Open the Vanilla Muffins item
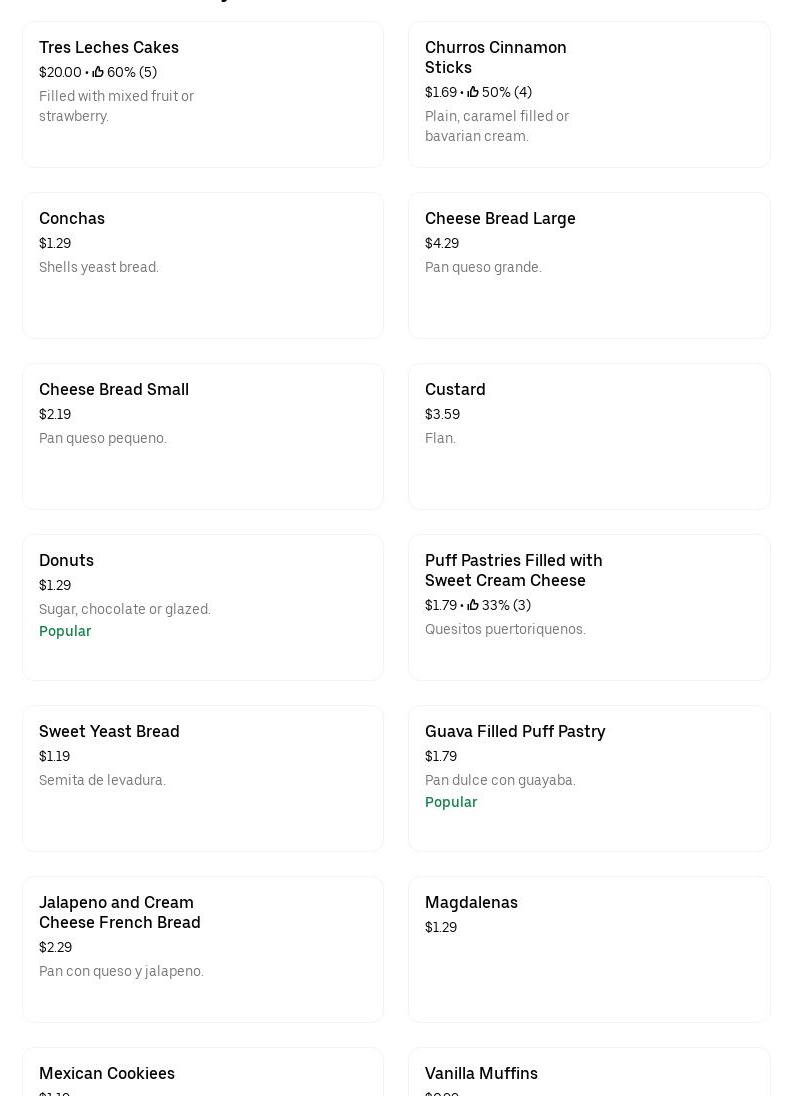This screenshot has height=1096, width=804. click(x=481, y=1073)
